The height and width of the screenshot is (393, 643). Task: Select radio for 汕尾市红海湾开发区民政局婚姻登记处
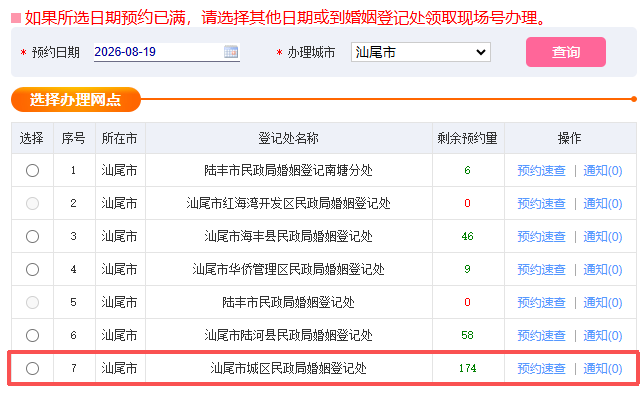click(32, 203)
